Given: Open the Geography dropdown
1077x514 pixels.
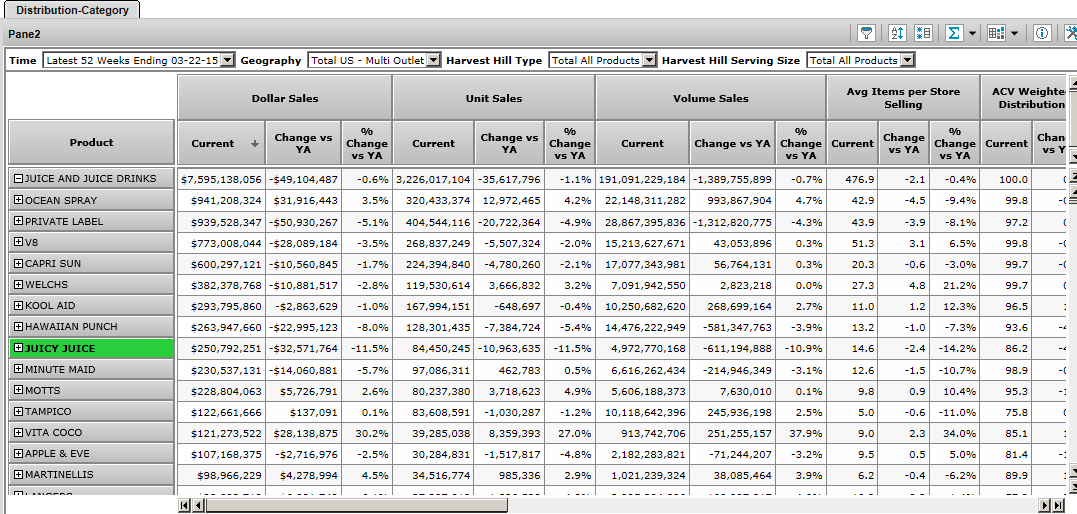Looking at the screenshot, I should [x=433, y=60].
